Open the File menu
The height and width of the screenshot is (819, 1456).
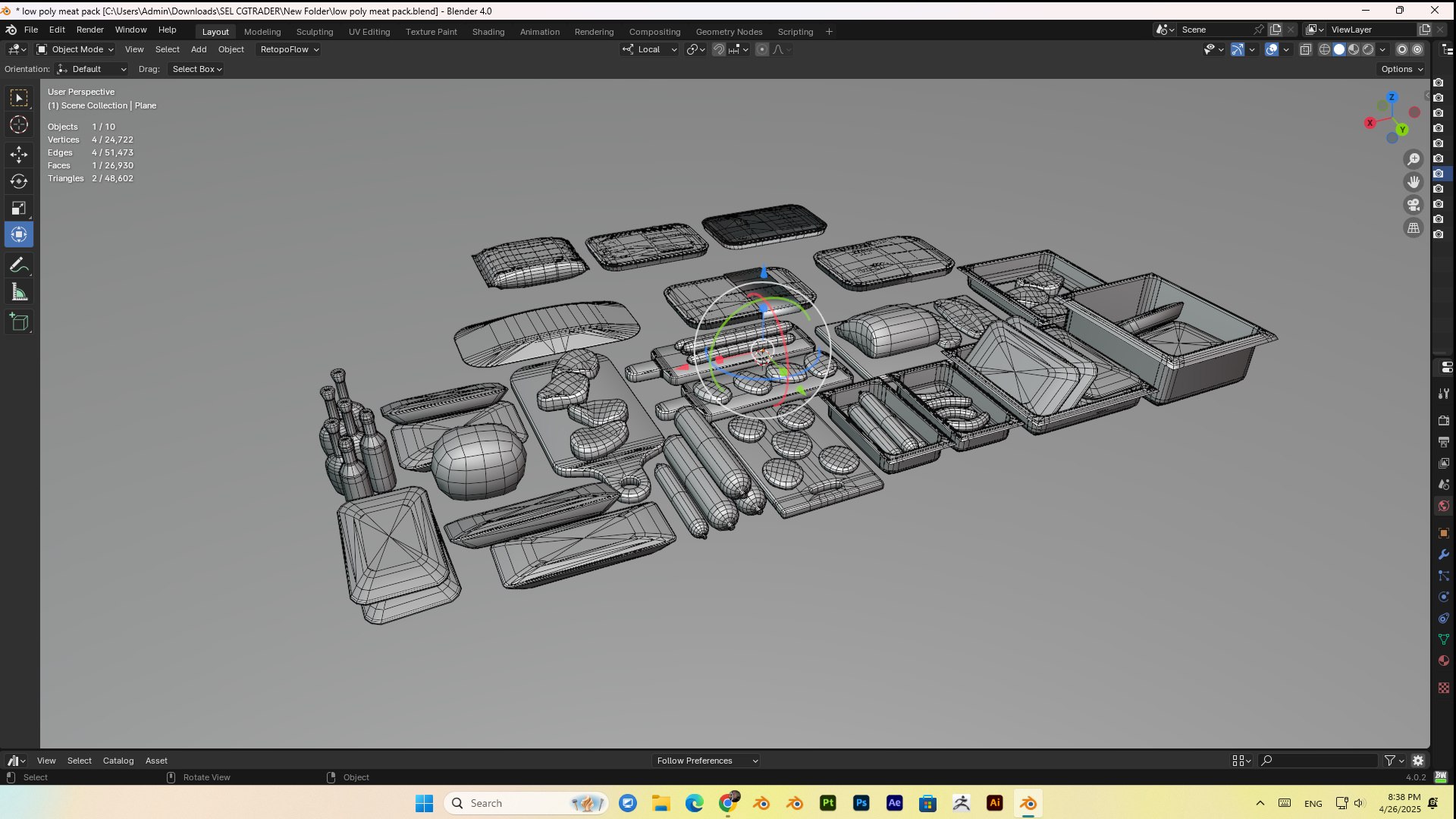pos(31,30)
